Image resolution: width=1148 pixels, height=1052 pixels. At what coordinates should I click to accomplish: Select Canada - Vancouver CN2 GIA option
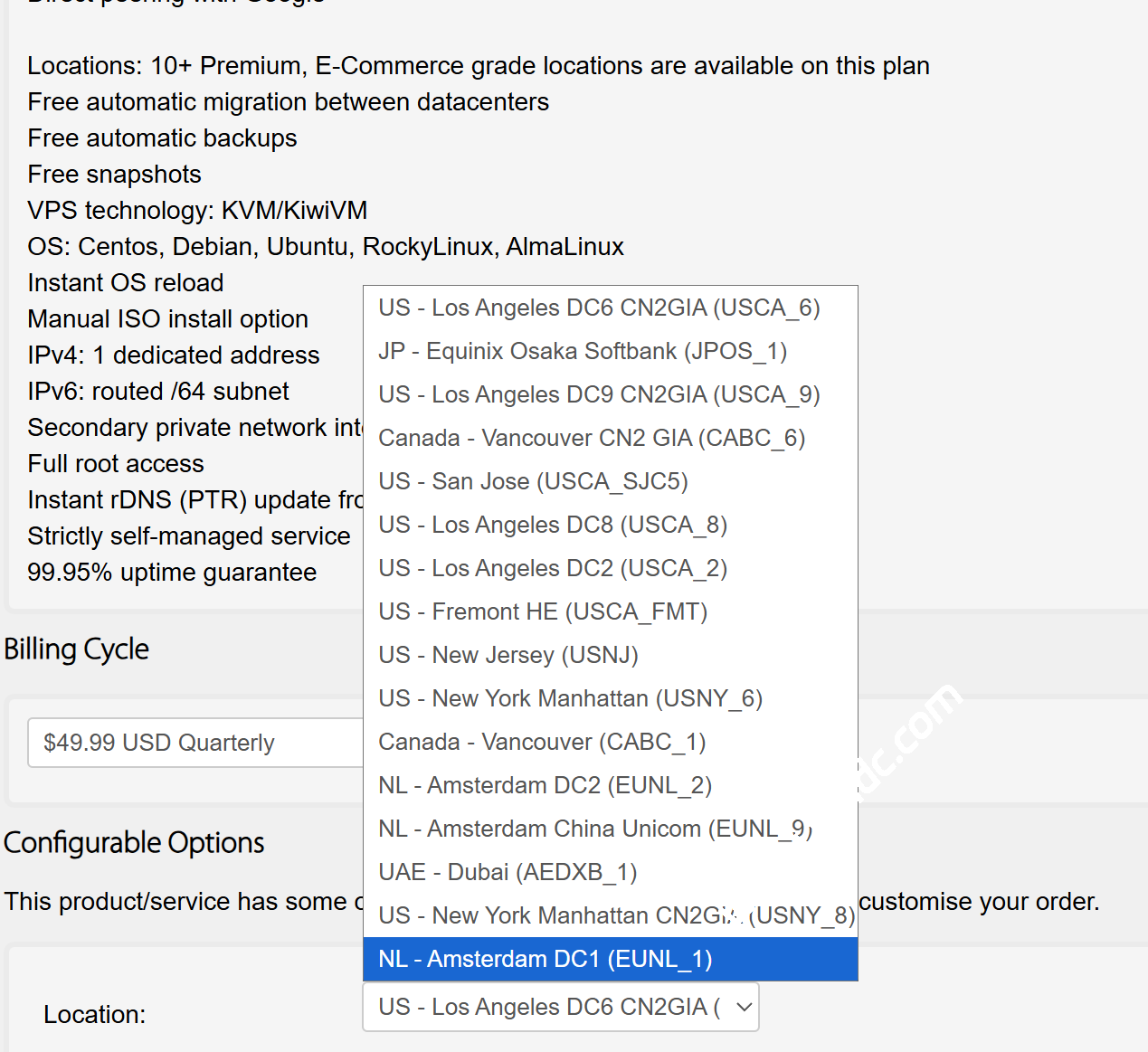point(592,439)
